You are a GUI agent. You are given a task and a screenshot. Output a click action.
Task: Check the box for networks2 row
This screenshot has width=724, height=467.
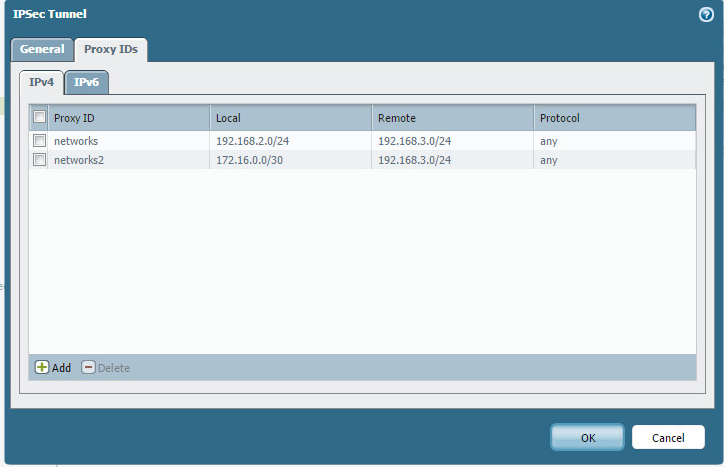click(x=40, y=160)
